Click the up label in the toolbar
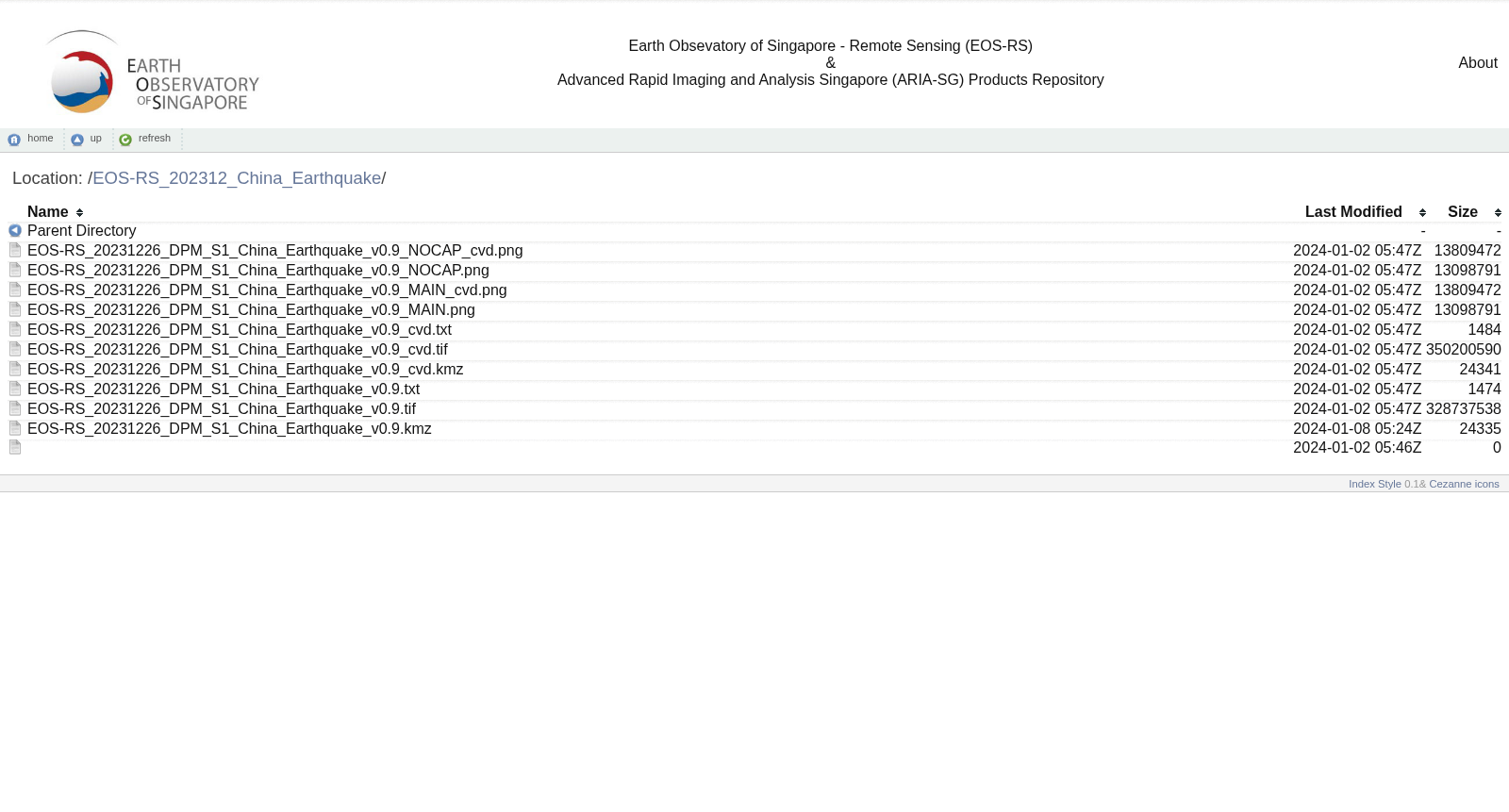The height and width of the screenshot is (812, 1509). pyautogui.click(x=96, y=139)
